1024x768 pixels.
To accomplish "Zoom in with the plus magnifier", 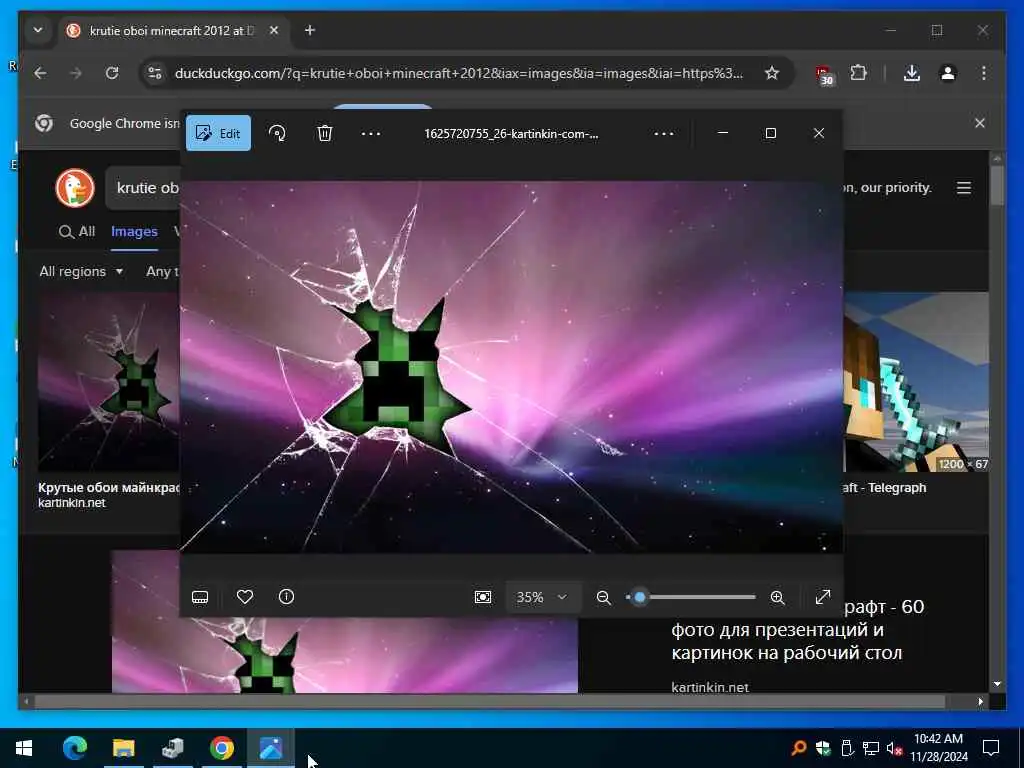I will tap(777, 598).
